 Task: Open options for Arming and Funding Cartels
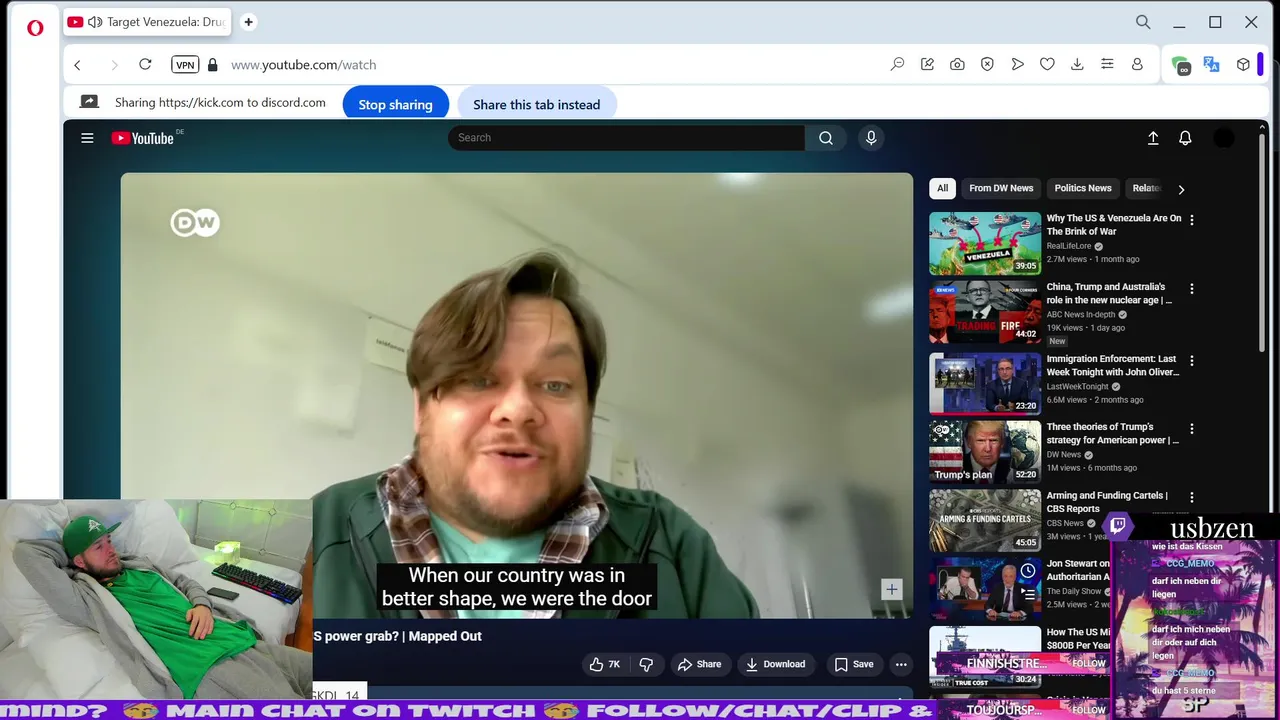click(1191, 497)
